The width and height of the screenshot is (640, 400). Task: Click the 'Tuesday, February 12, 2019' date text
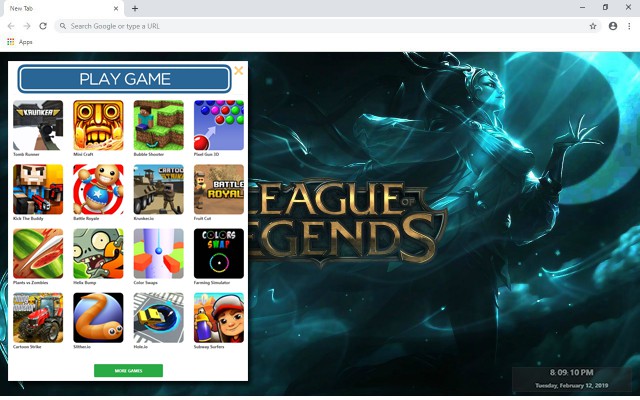[571, 385]
